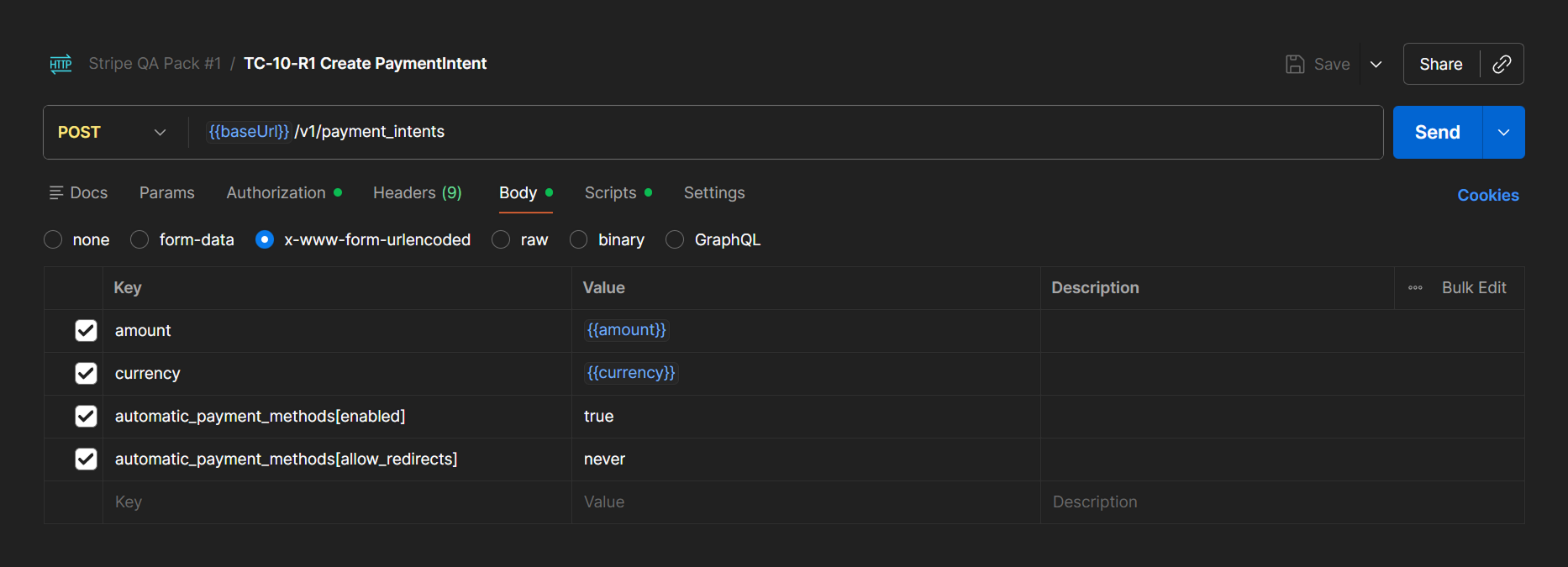Click the {{amount}} value cell

pos(806,331)
